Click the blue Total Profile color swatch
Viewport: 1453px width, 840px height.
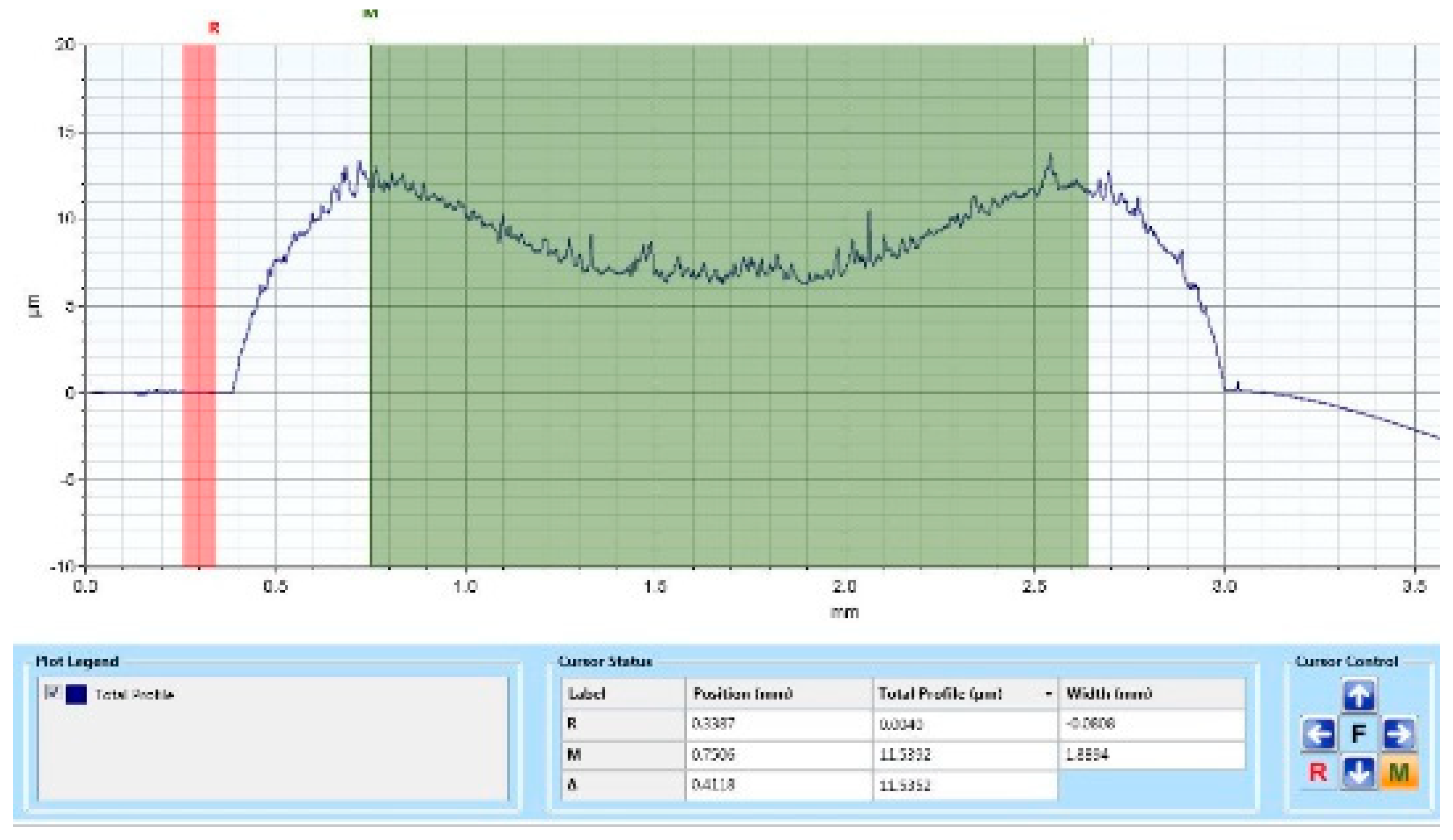click(76, 694)
